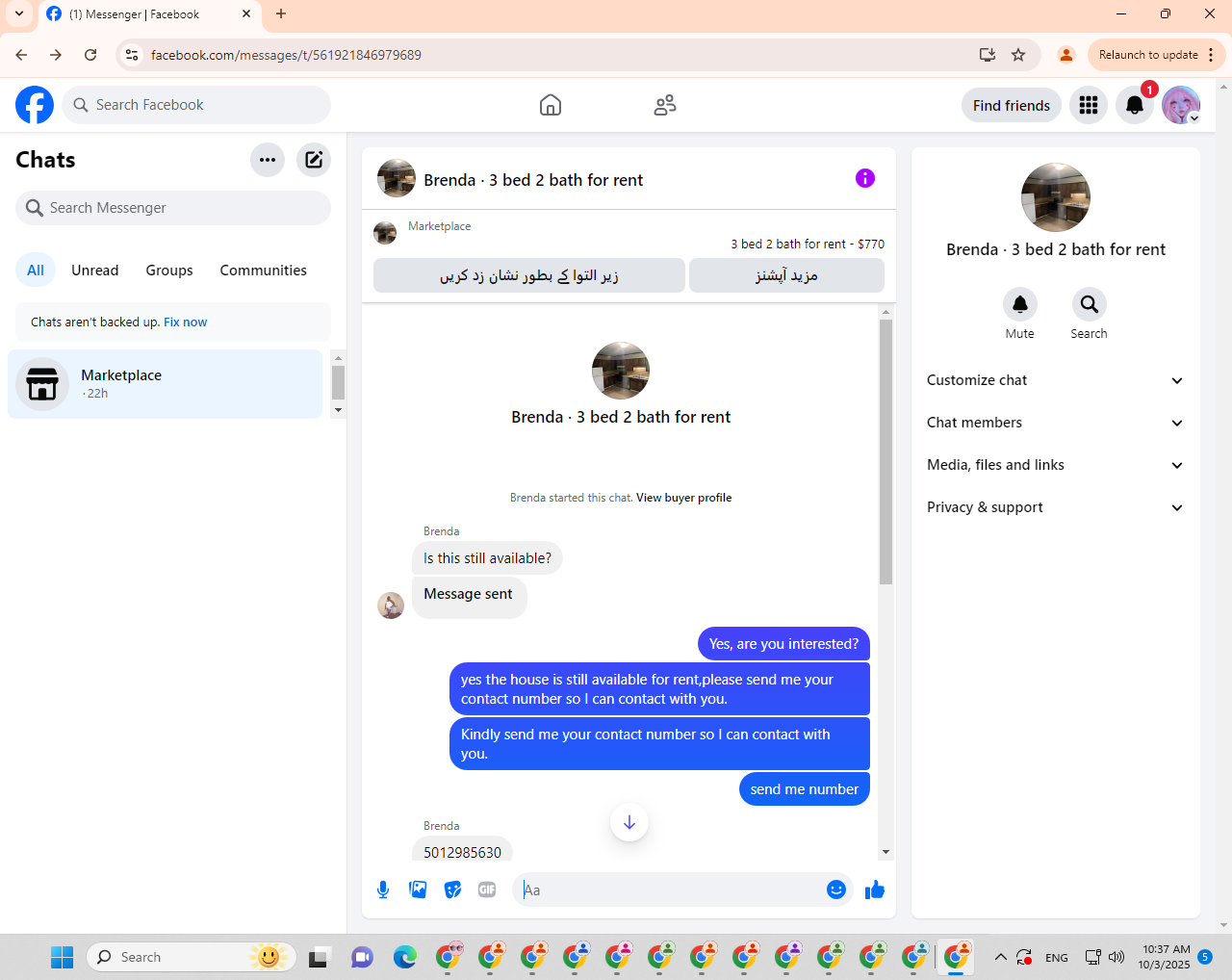Open Chrome profile icon
Image resolution: width=1232 pixels, height=980 pixels.
tap(1066, 55)
